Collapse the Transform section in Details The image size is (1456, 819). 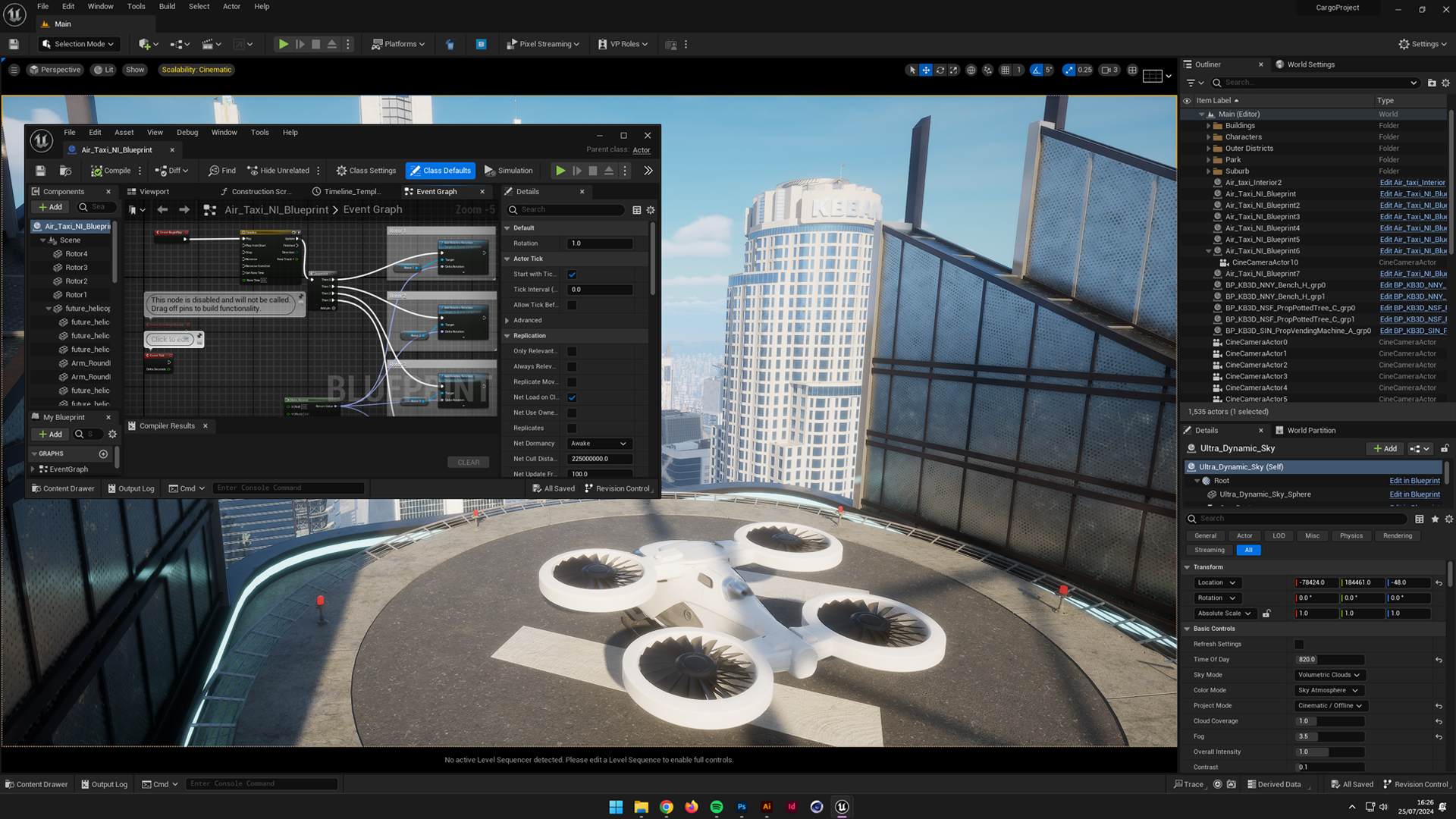[x=1188, y=567]
